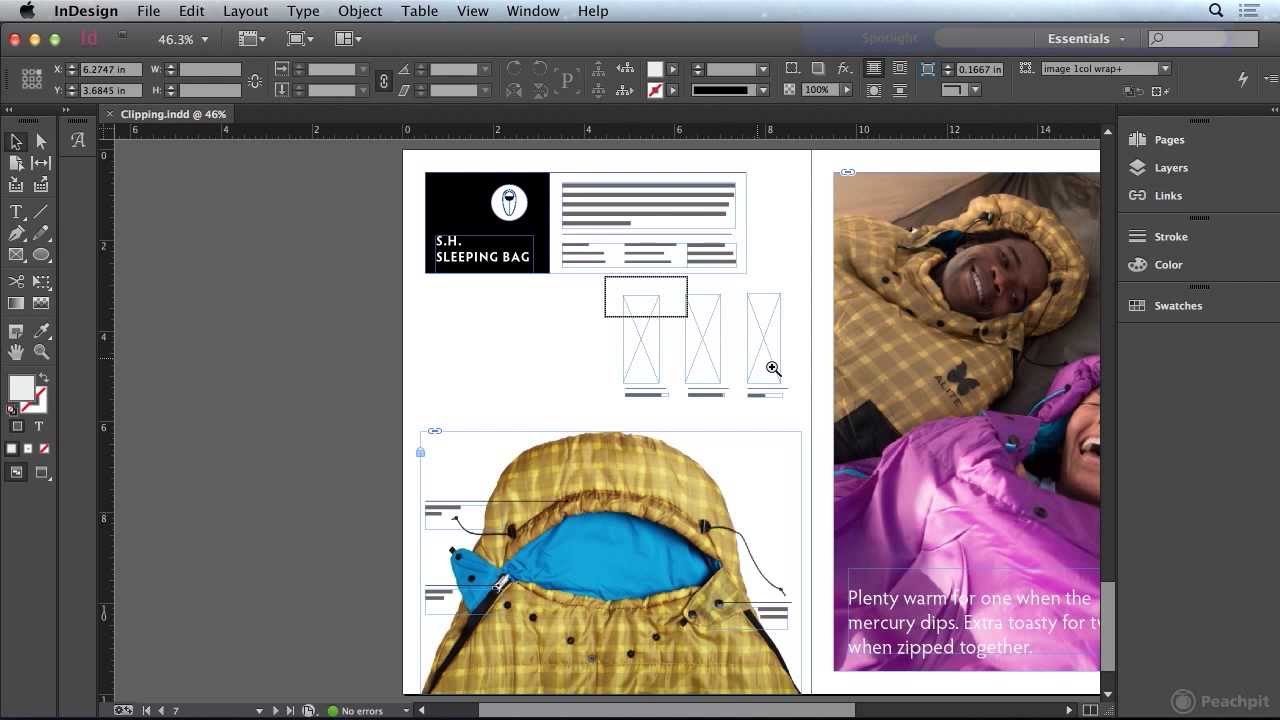
Task: Select the Clipping.indd @ 46% tab
Action: [x=173, y=114]
